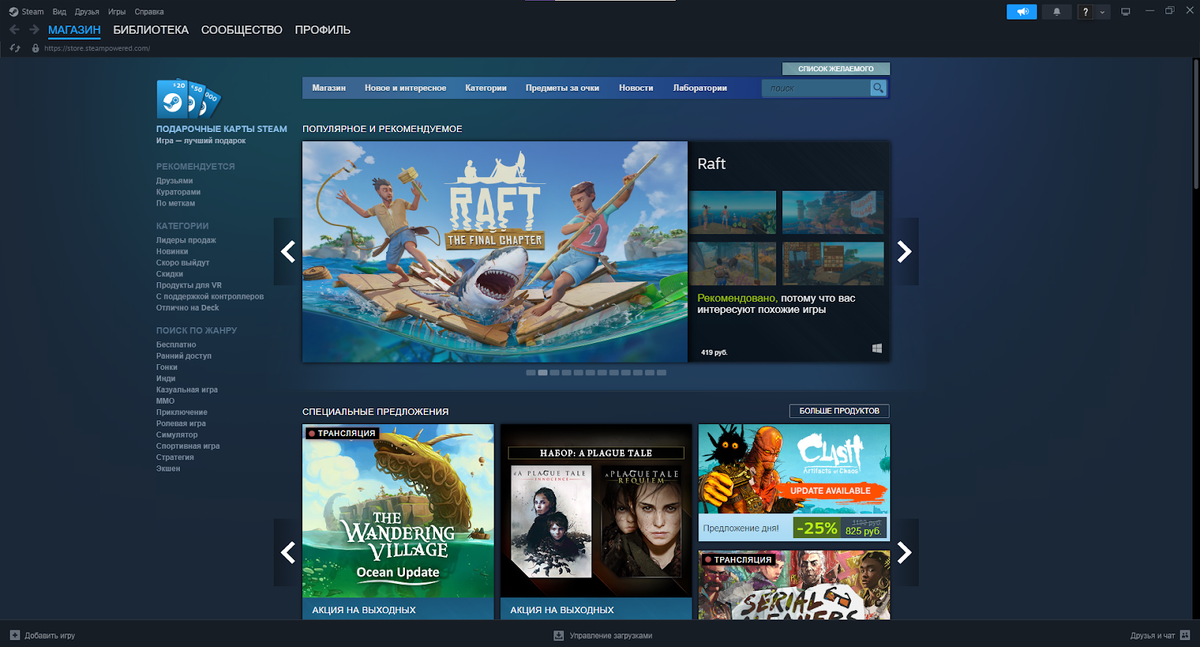This screenshot has width=1200, height=647.
Task: Open the Raft featured banner
Action: (x=495, y=251)
